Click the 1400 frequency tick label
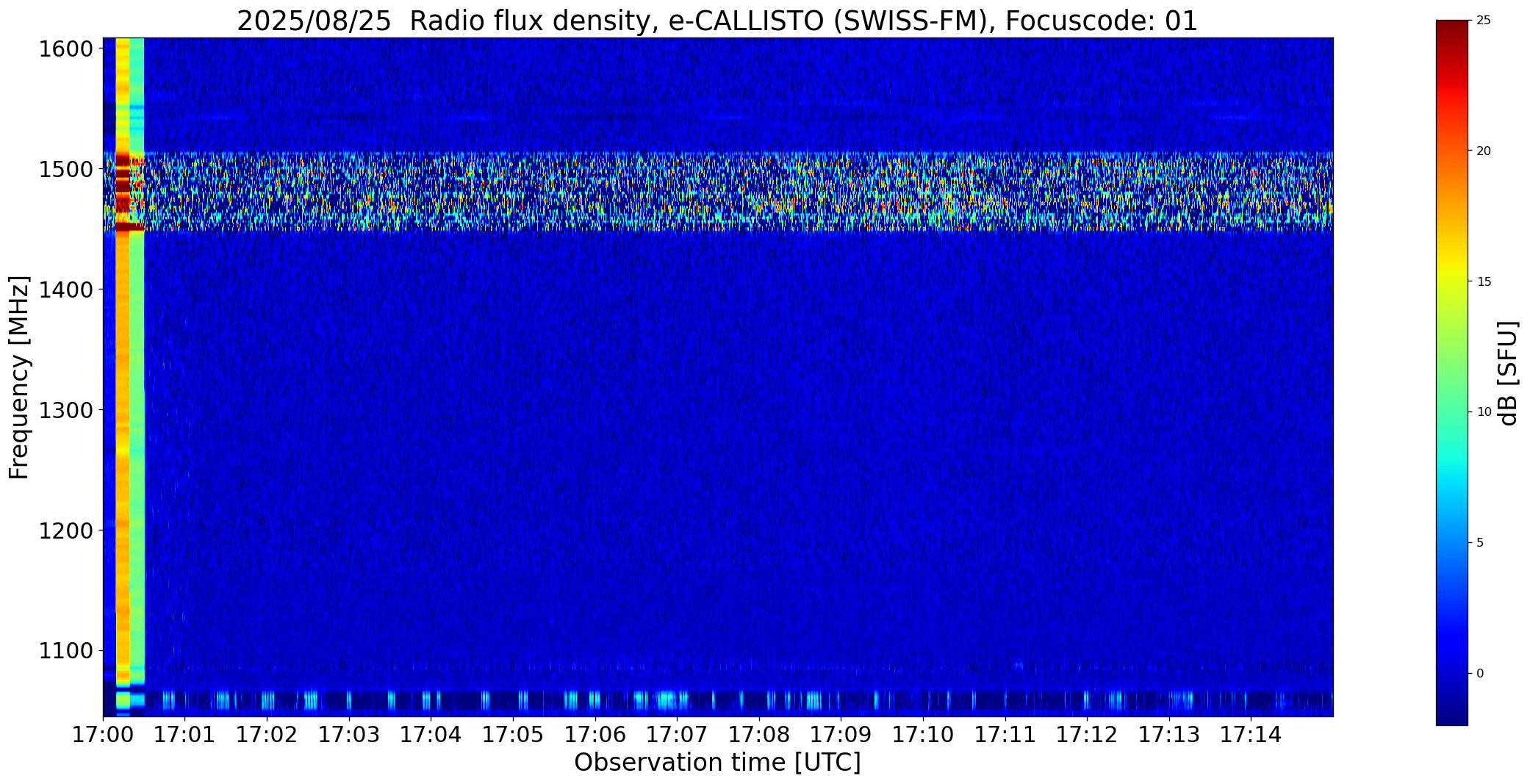1530x784 pixels. (65, 290)
